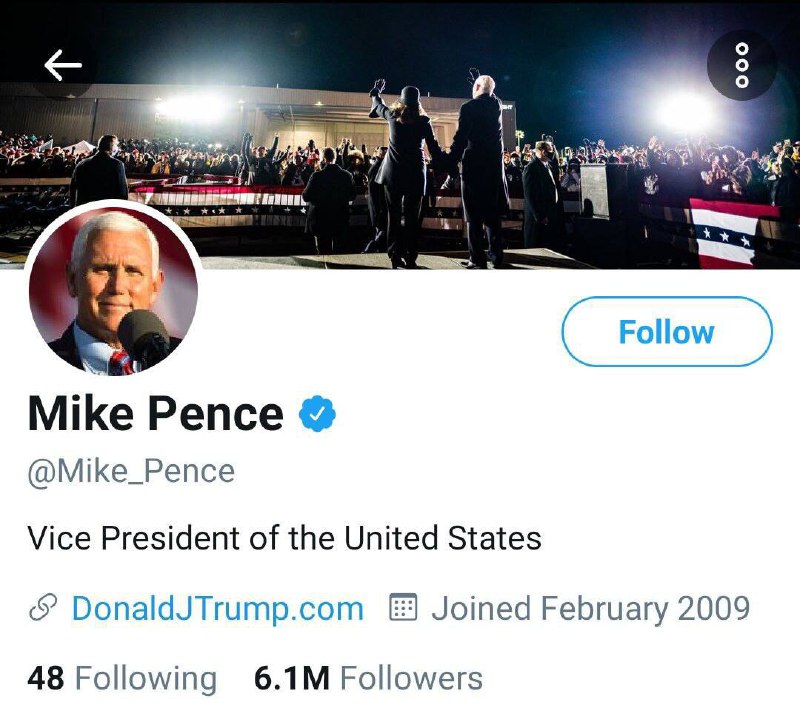Go back using the arrow icon
Screen dimensions: 800x722
(x=63, y=65)
